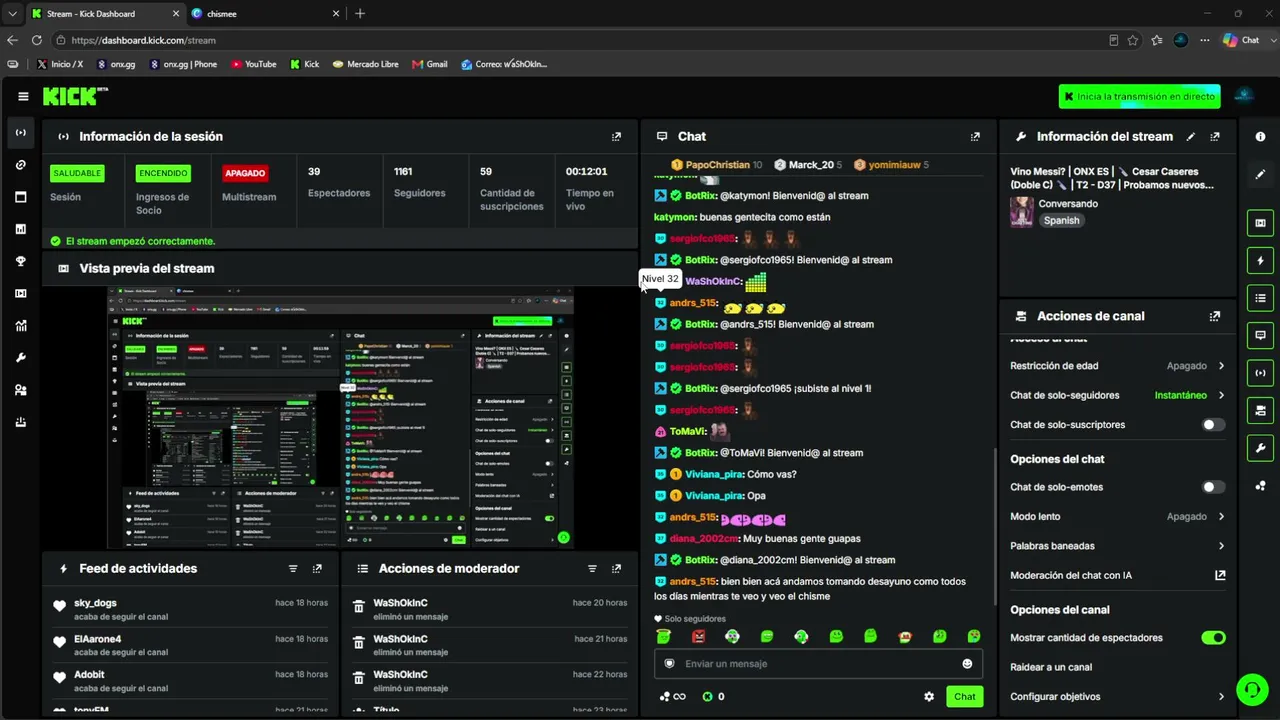Image resolution: width=1280 pixels, height=720 pixels.
Task: Bookmark this page with the star icon
Action: pyautogui.click(x=1133, y=40)
